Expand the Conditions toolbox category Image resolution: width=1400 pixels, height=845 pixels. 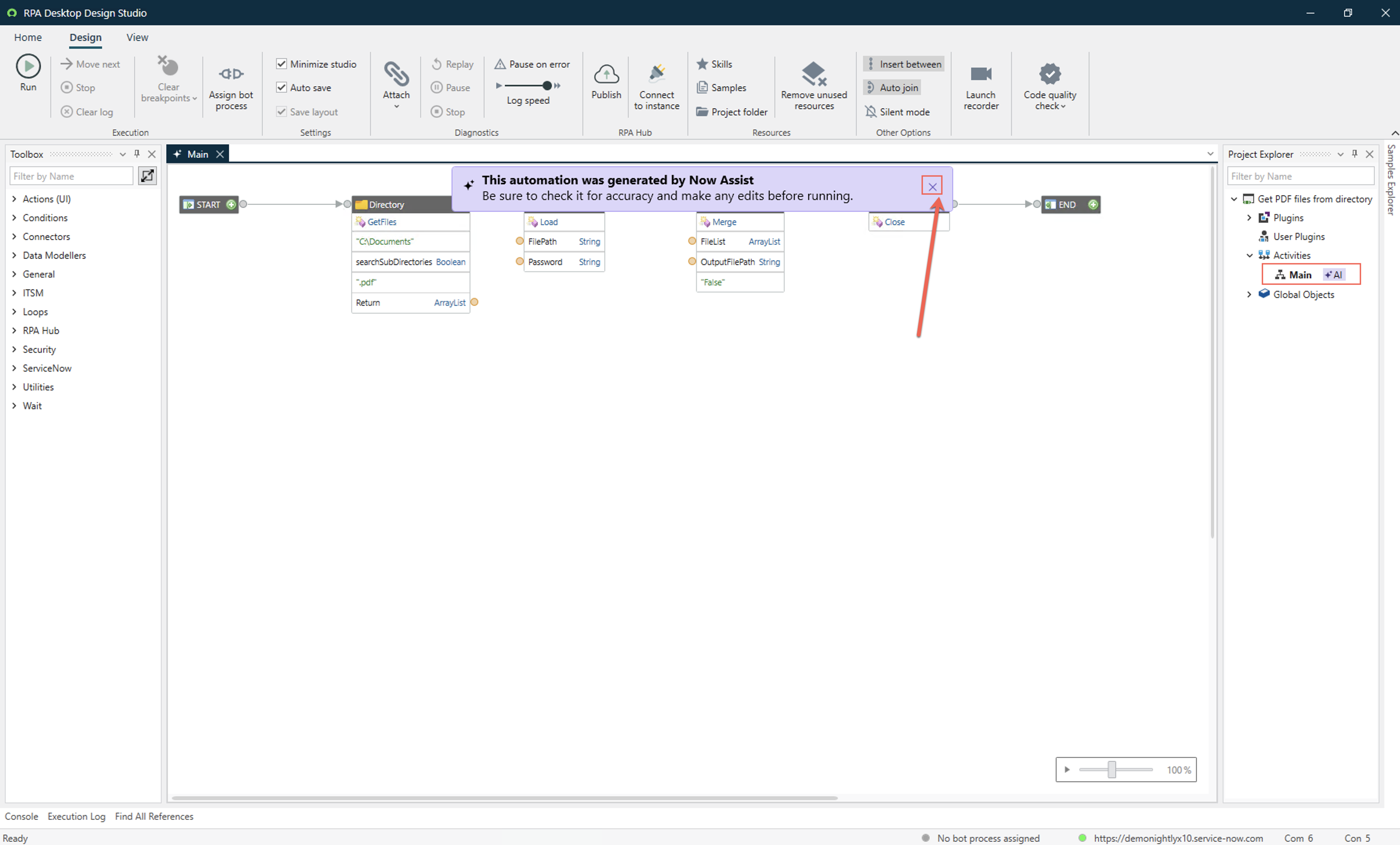pos(14,218)
